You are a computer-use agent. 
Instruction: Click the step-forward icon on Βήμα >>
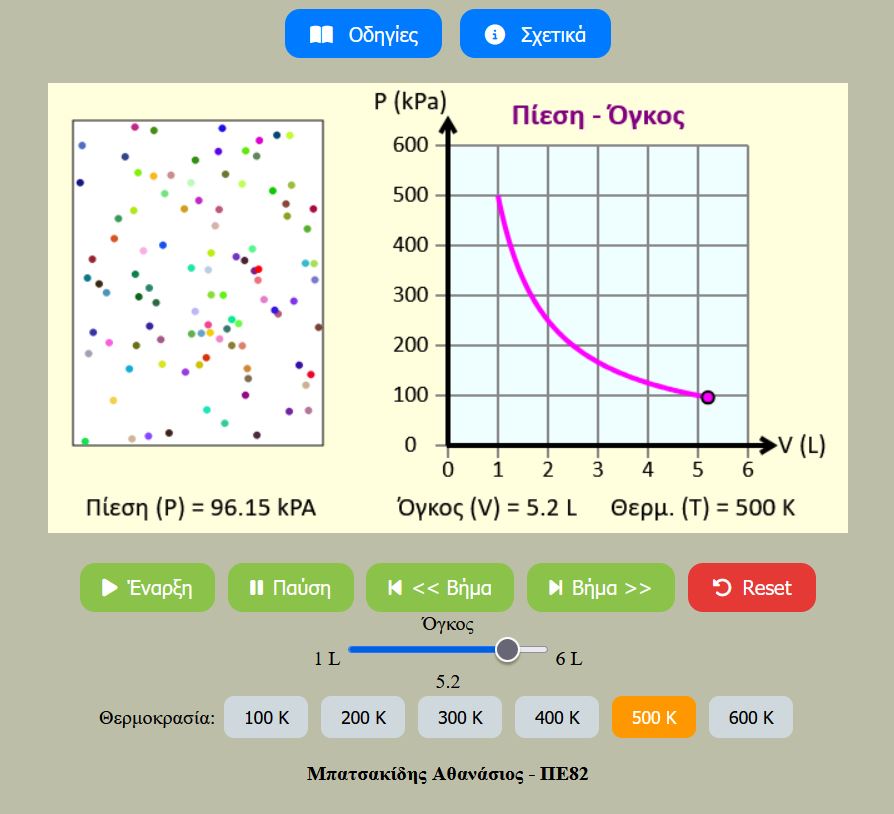point(555,588)
